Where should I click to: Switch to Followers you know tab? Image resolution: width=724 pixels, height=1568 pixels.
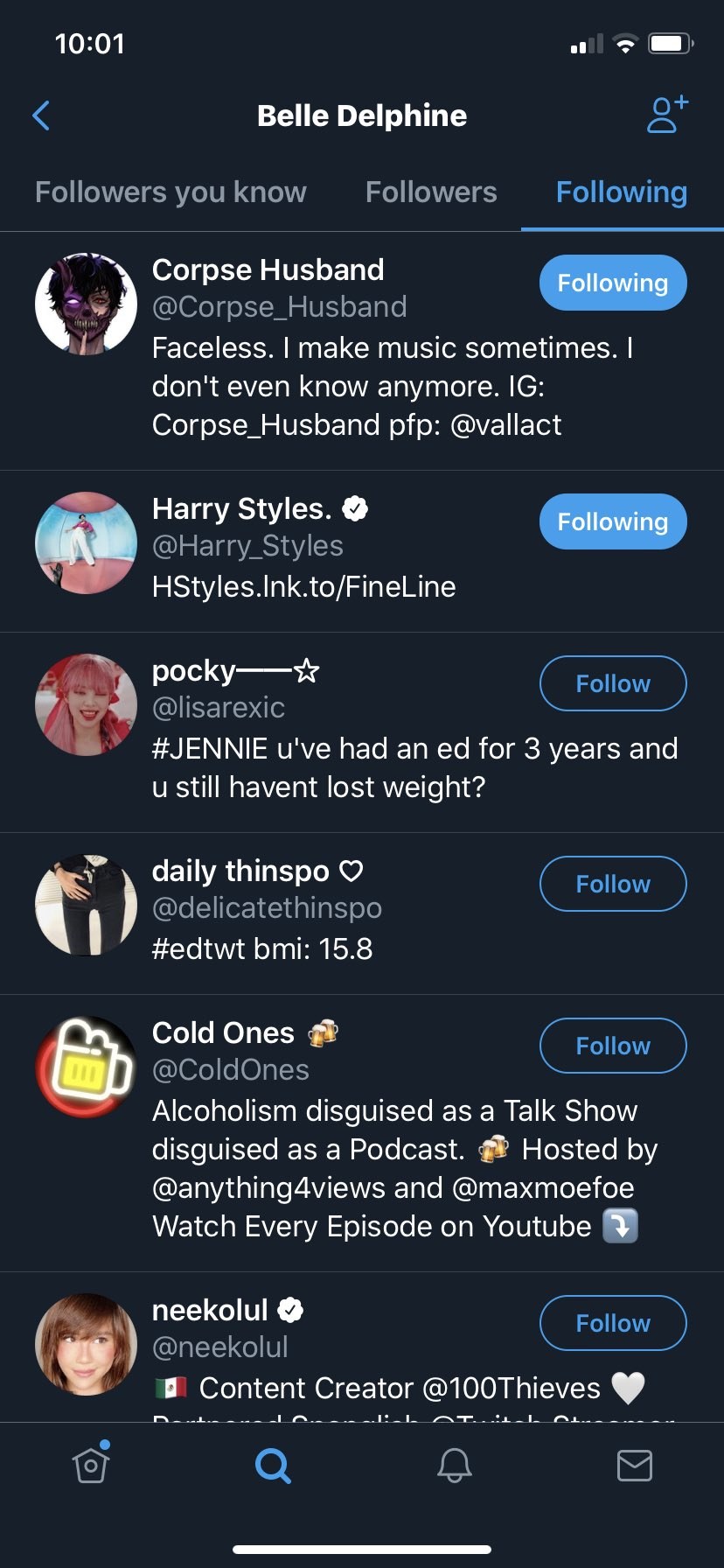point(171,192)
